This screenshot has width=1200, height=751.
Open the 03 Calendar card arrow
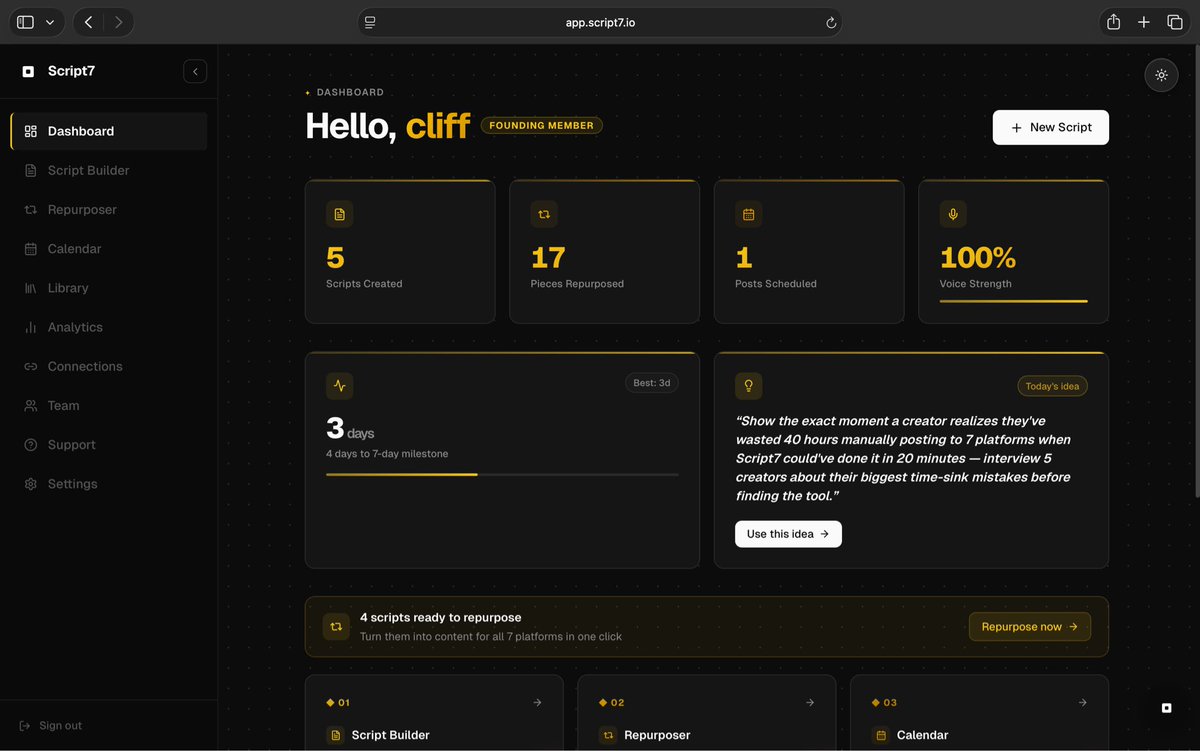[x=1083, y=703]
